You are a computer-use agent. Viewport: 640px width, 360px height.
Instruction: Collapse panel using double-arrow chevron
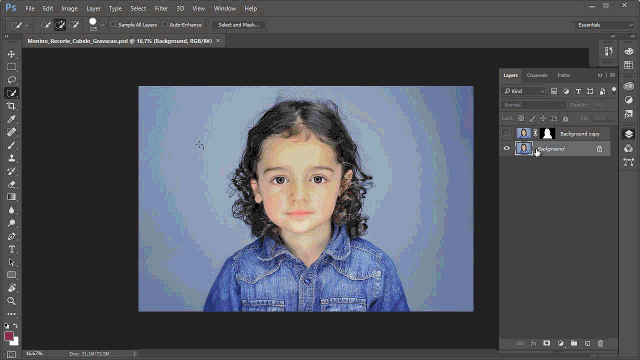click(600, 75)
